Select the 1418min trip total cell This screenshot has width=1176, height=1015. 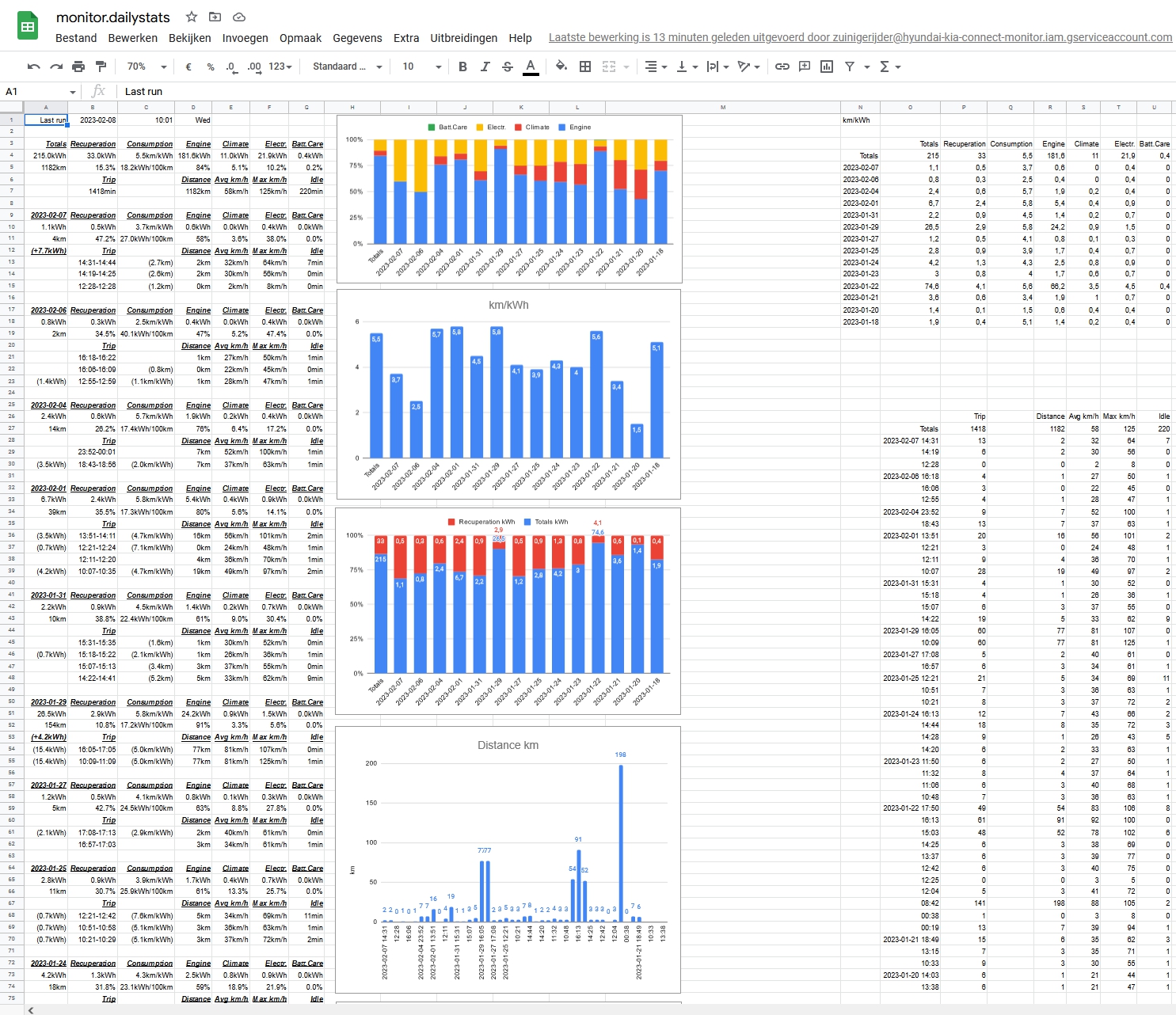(93, 192)
